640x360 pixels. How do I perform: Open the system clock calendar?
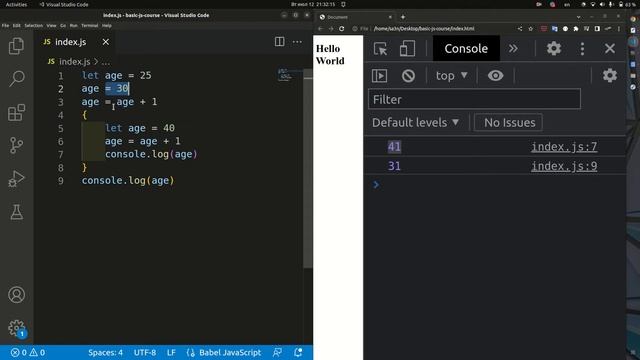coord(313,4)
